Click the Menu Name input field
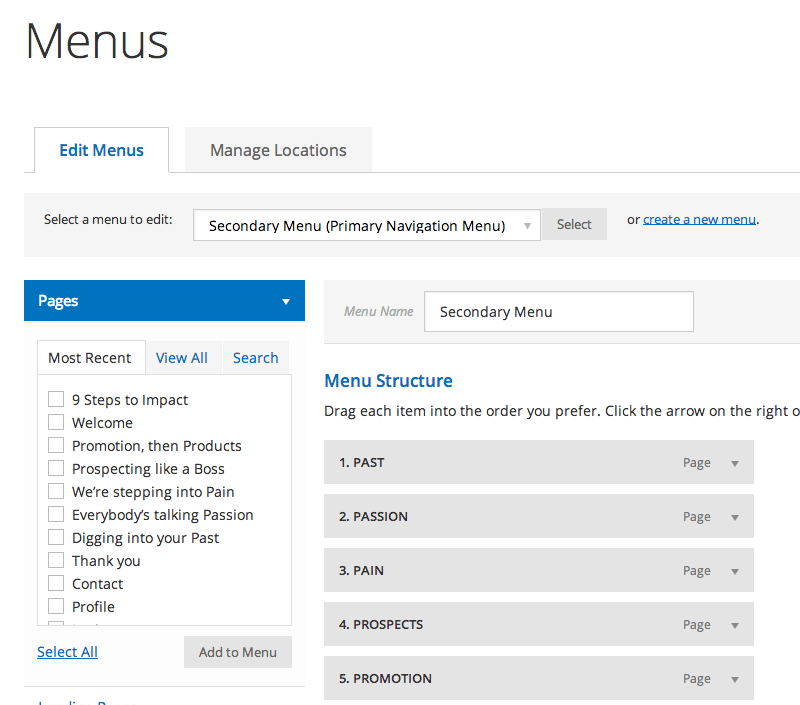 [558, 311]
